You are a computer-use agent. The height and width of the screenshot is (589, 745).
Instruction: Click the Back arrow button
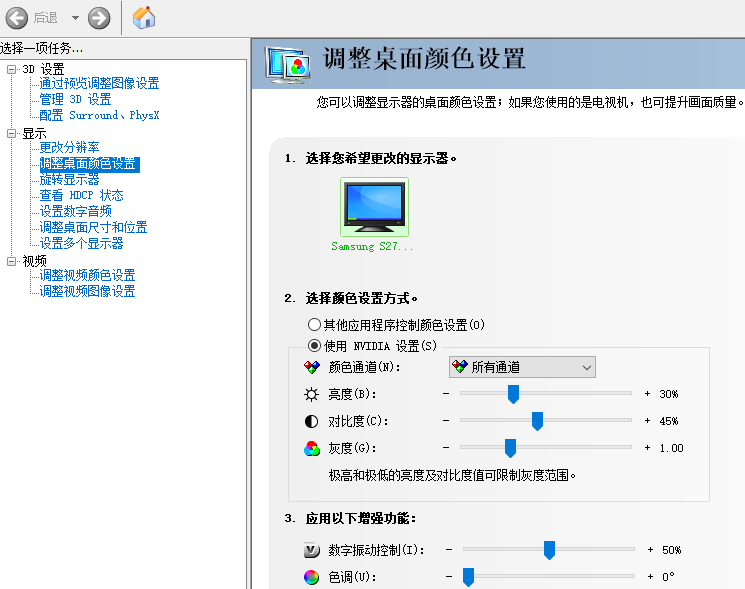coord(17,19)
